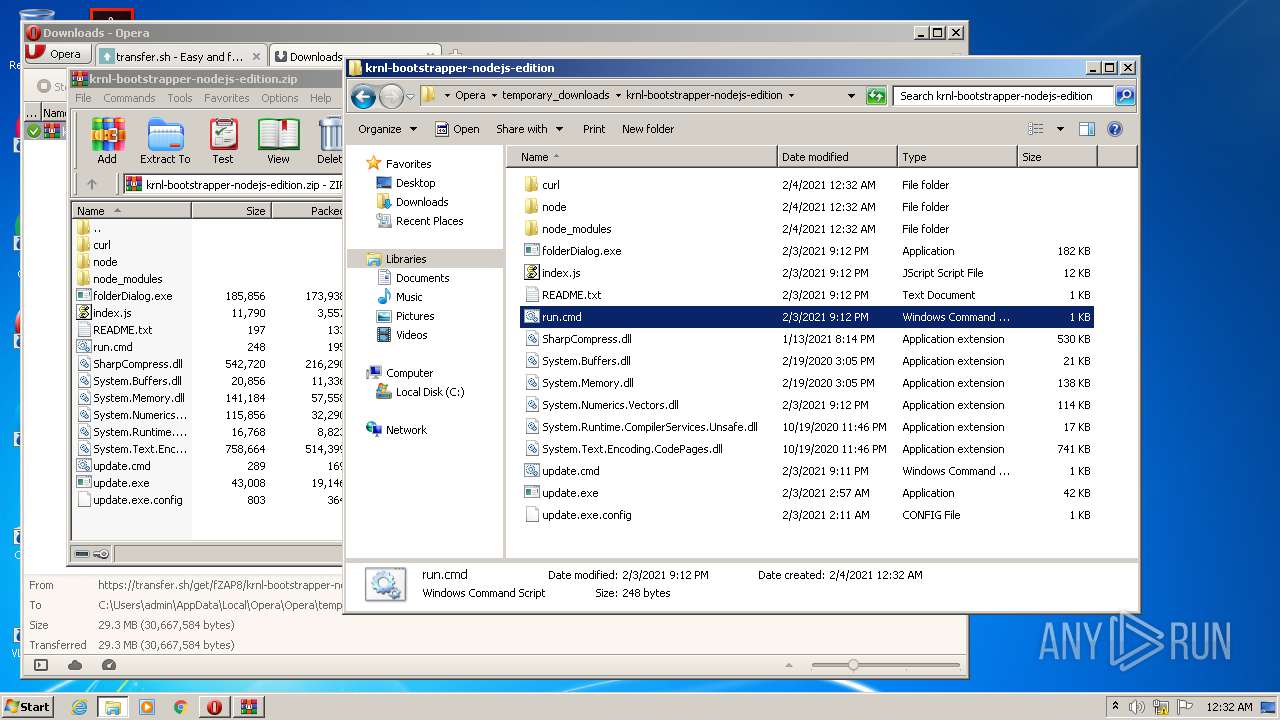Click the Explorer Forward arrow button
Screen dimensions: 1280x720
pyautogui.click(x=391, y=96)
